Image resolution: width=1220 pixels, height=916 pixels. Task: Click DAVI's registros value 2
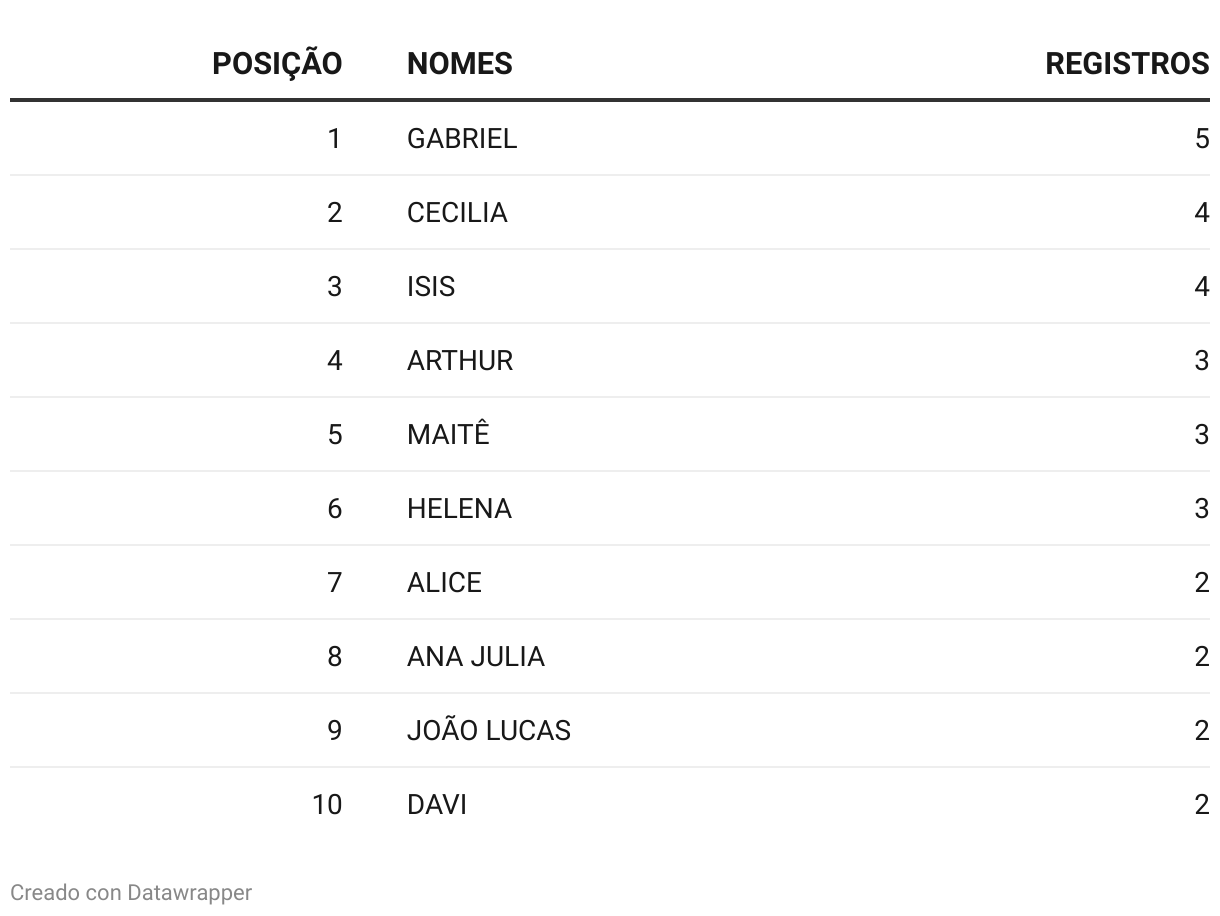coord(1202,804)
